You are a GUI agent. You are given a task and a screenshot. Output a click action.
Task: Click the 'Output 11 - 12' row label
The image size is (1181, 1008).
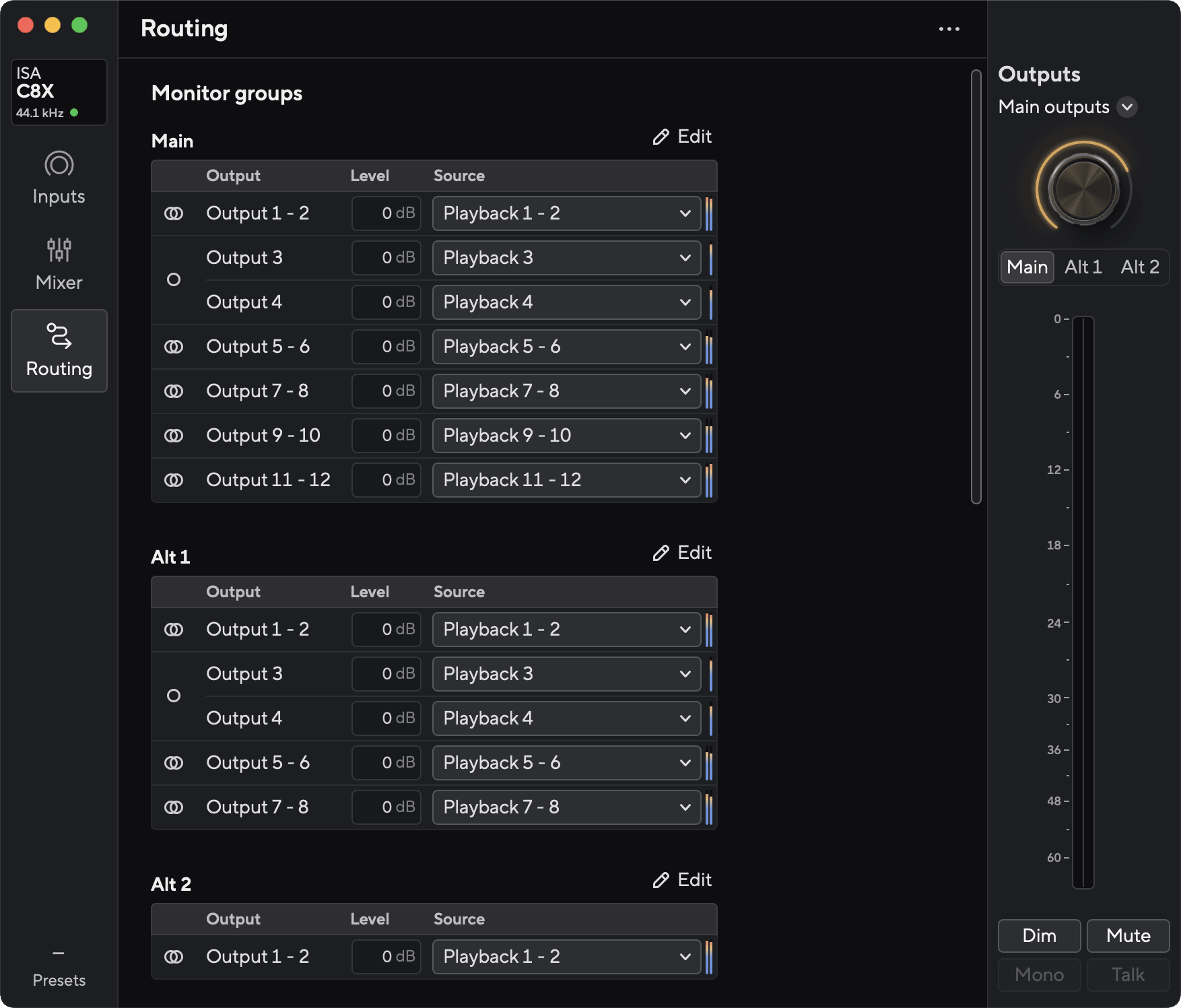(x=268, y=480)
